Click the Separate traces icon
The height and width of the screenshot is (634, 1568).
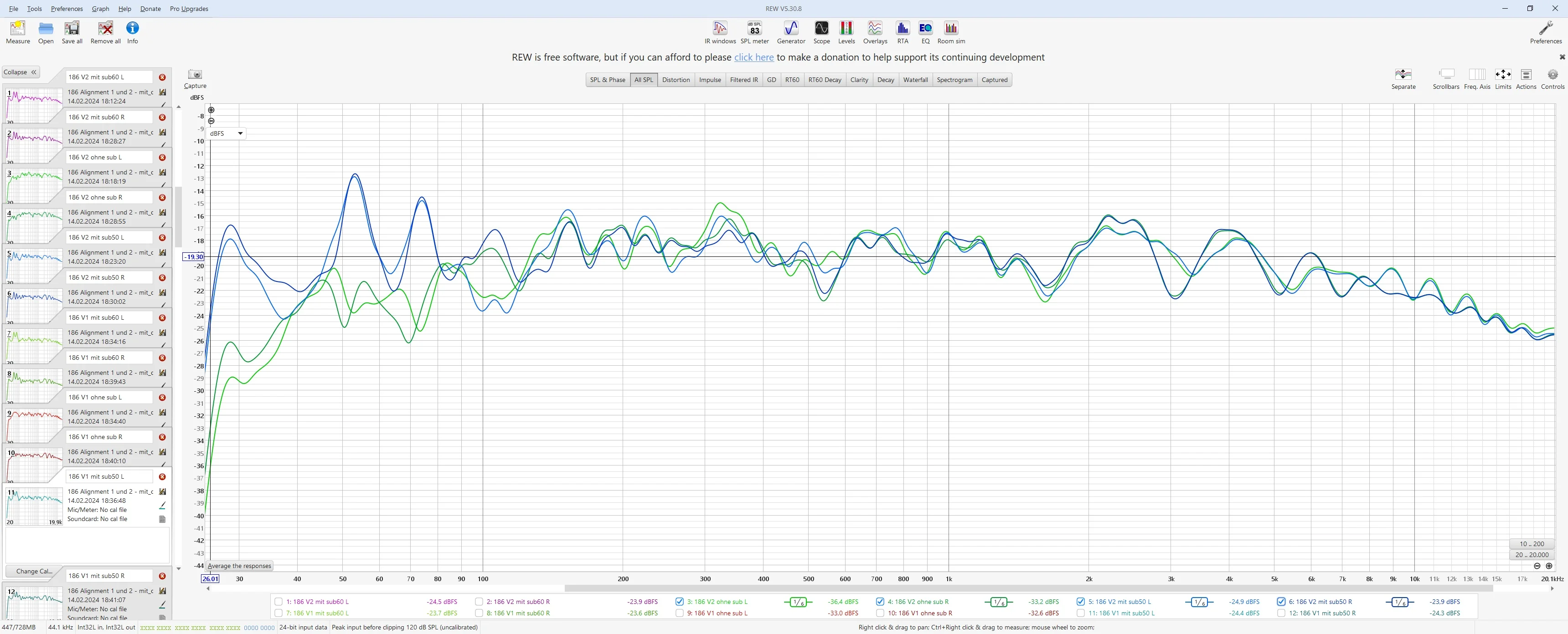(1403, 78)
